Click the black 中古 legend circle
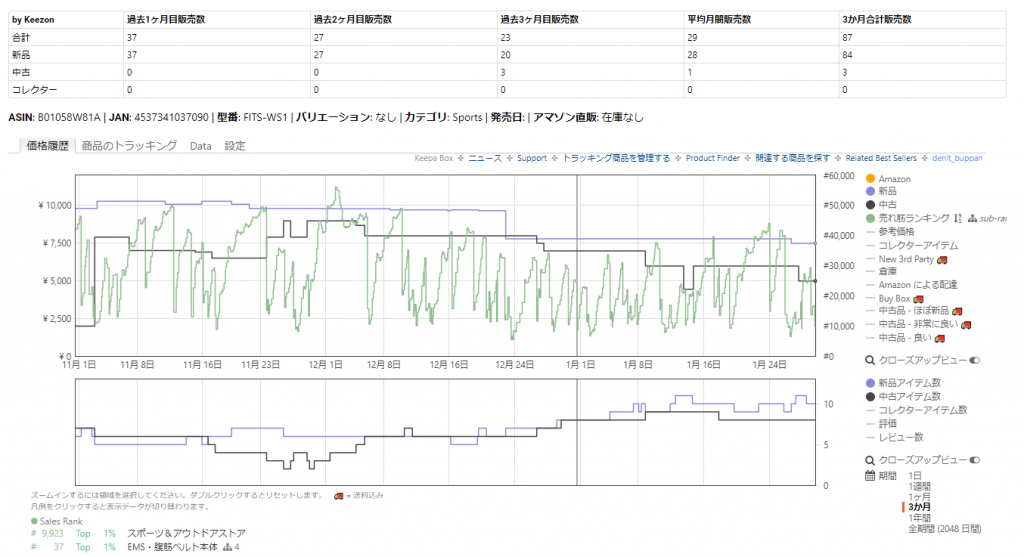 pyautogui.click(x=870, y=204)
